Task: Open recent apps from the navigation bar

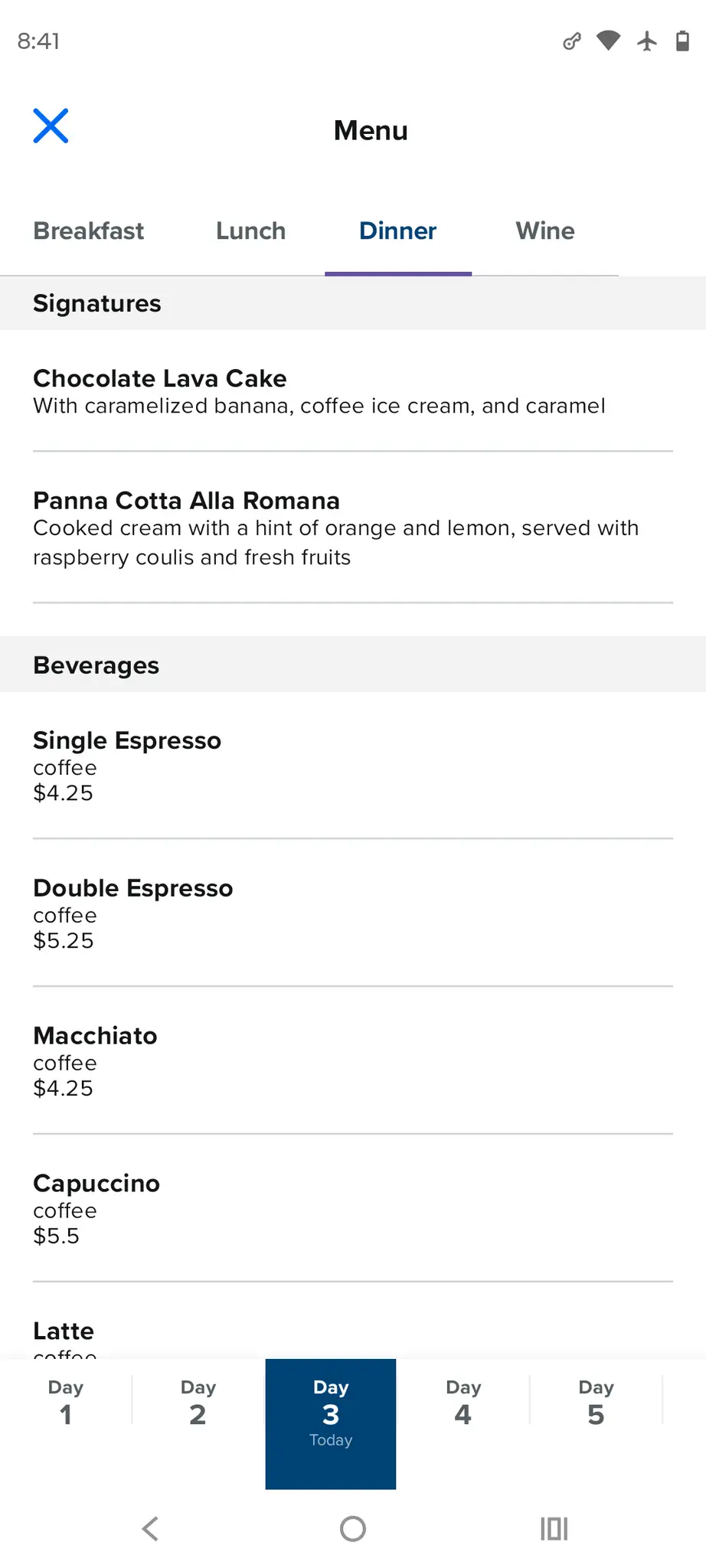Action: click(x=554, y=1529)
